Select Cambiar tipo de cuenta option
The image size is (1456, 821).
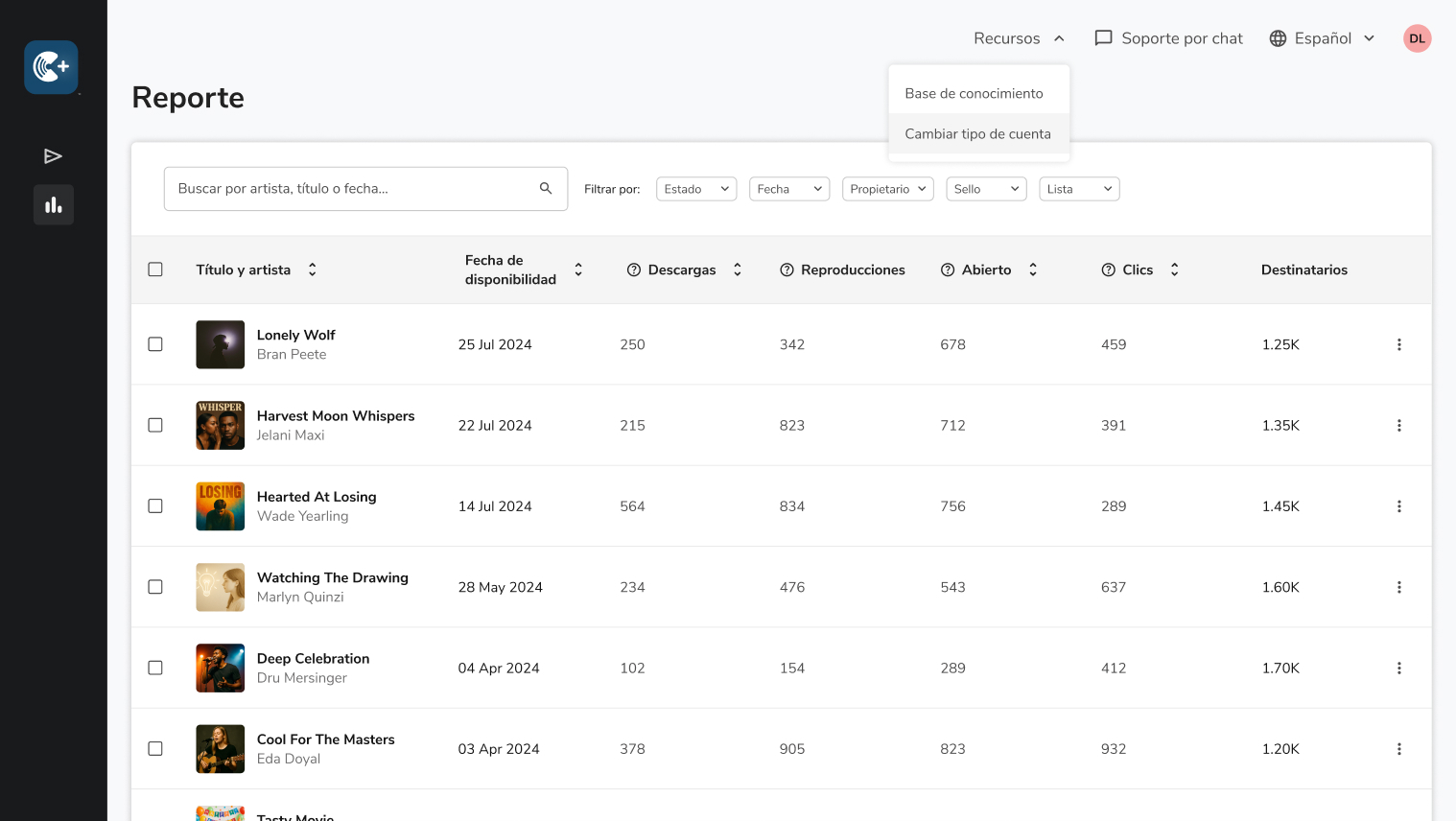977,134
